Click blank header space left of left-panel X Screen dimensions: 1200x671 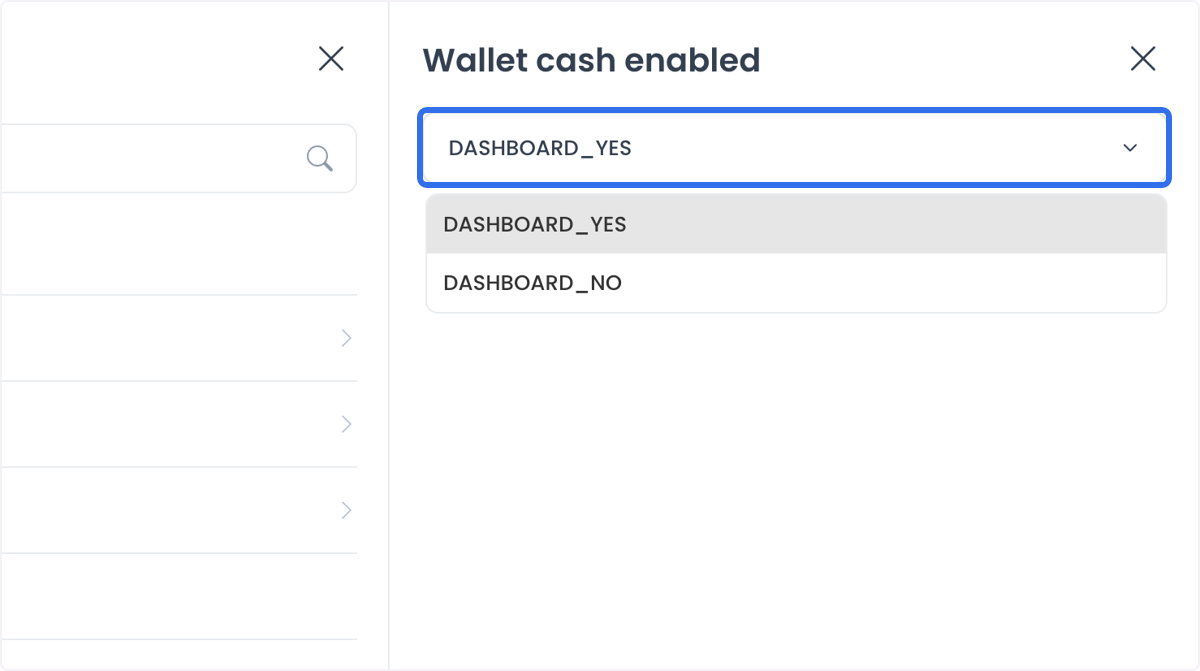[150, 59]
